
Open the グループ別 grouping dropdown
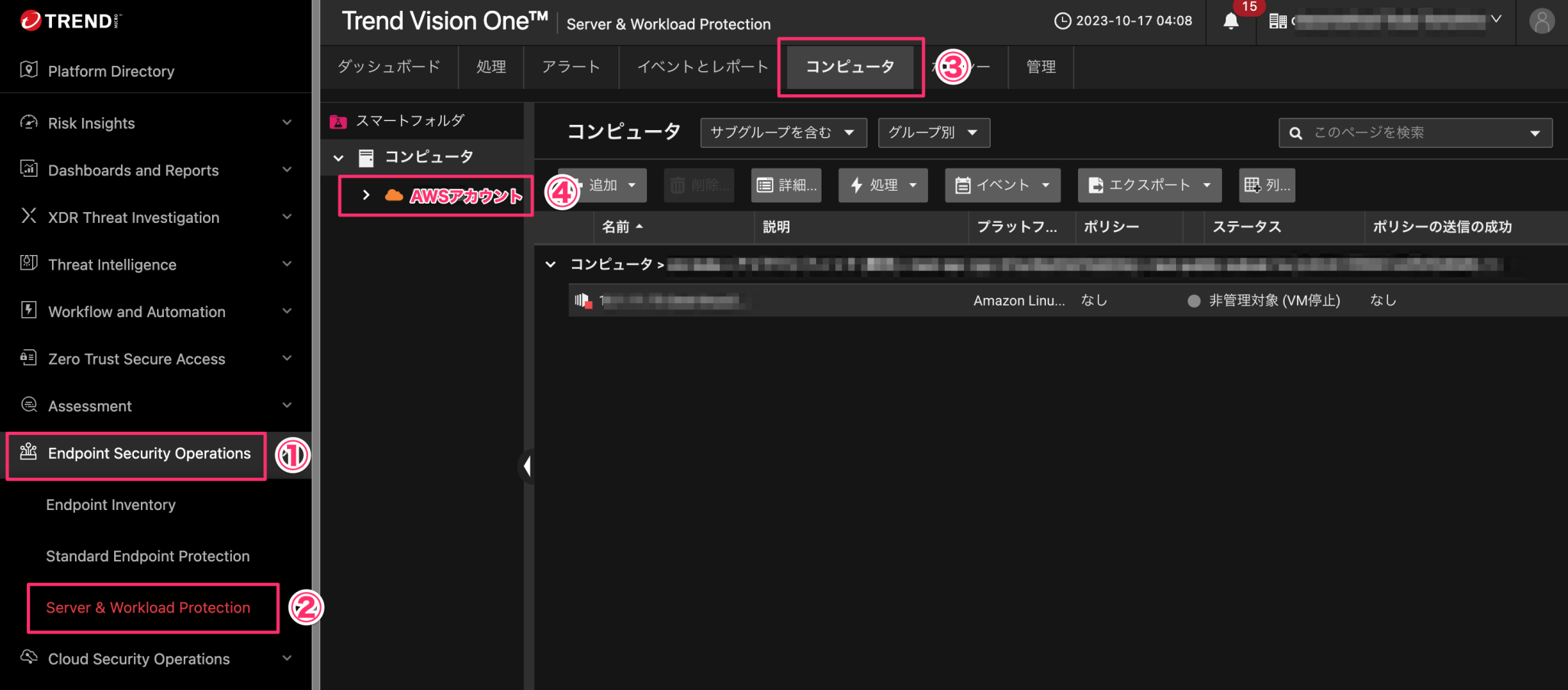point(933,132)
